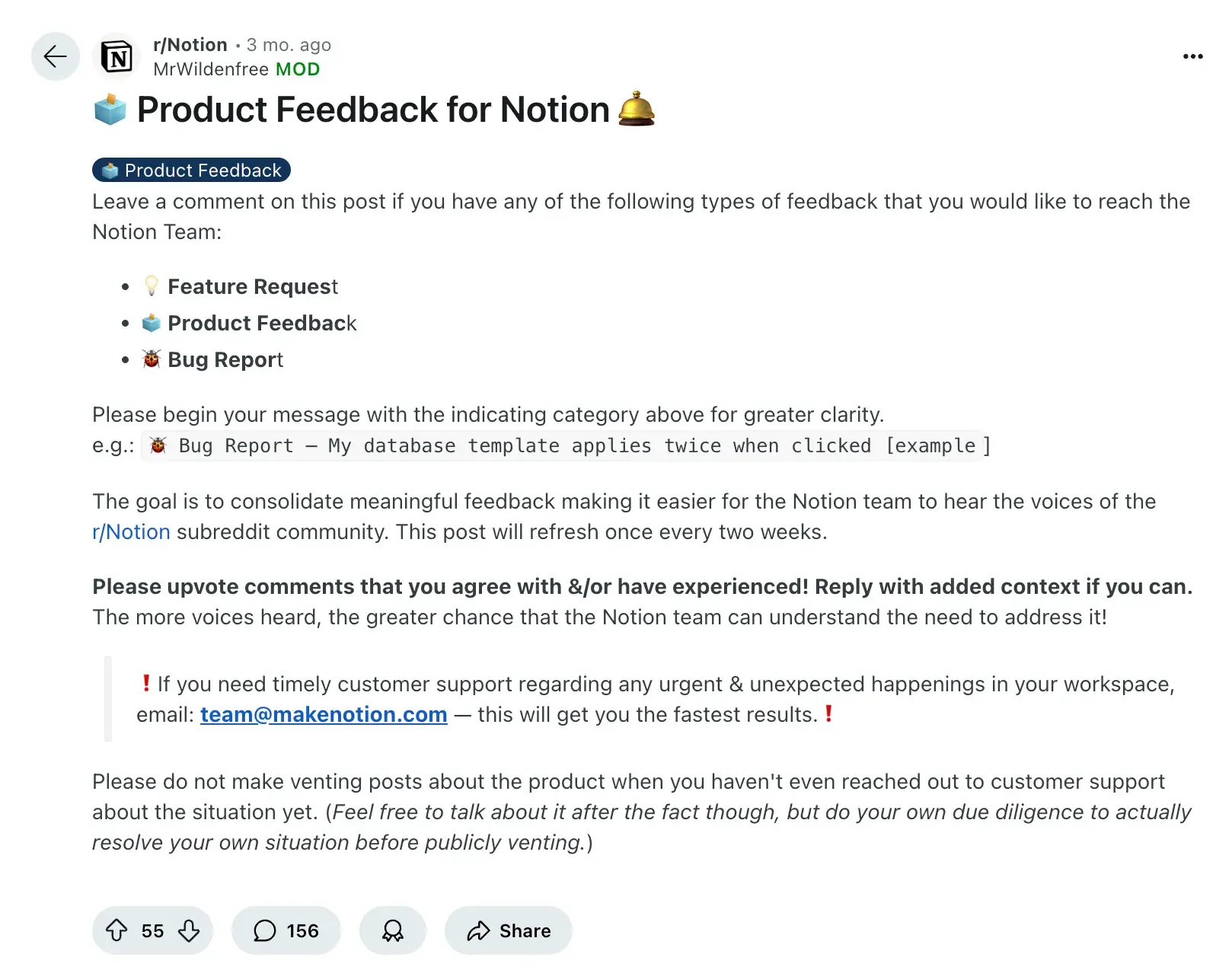This screenshot has height=970, width=1232.
Task: Open the three-dot post options menu
Action: (1192, 56)
